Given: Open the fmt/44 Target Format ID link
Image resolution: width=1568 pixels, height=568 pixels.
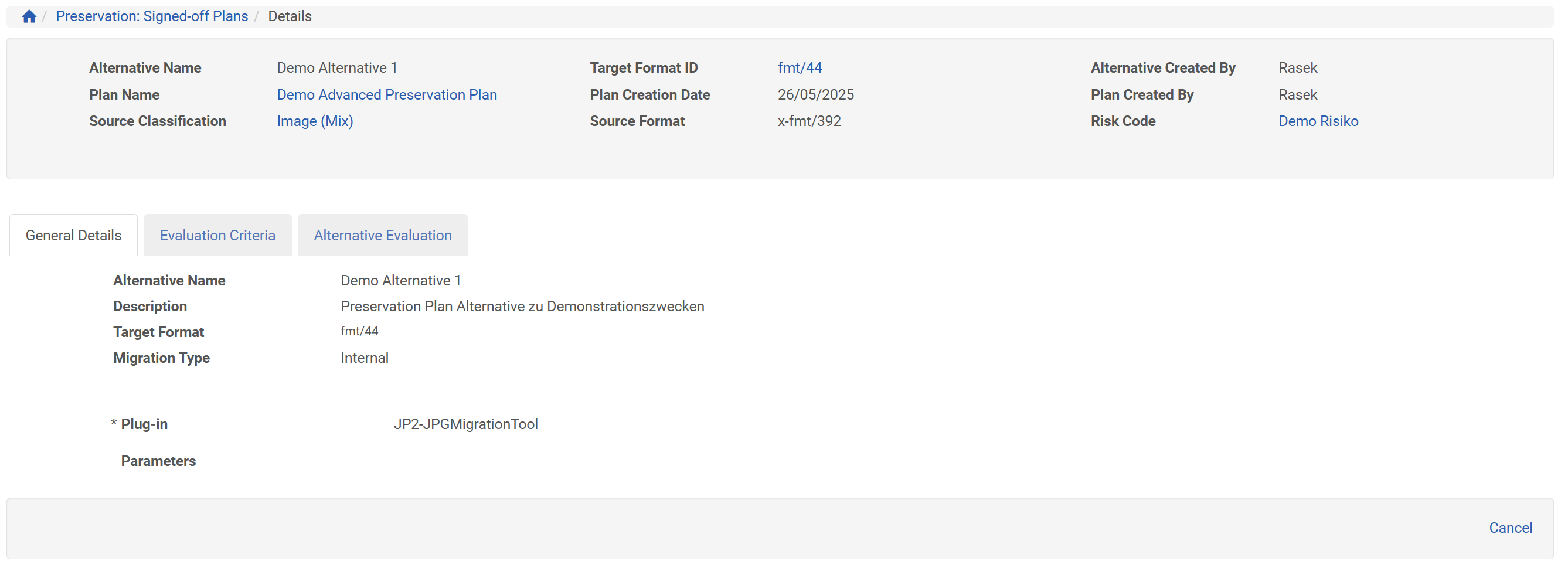Looking at the screenshot, I should click(799, 67).
